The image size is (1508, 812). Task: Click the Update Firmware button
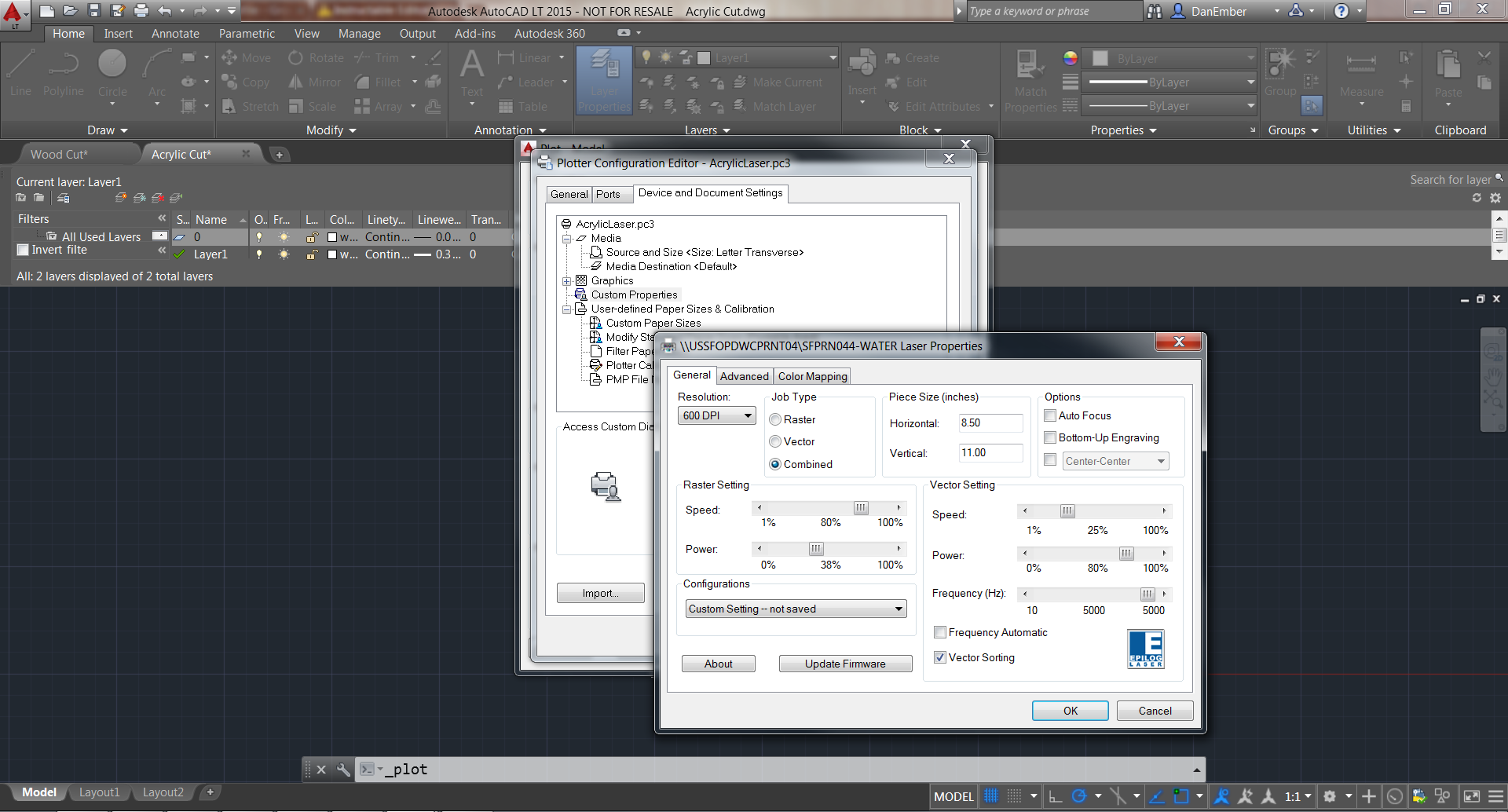pyautogui.click(x=845, y=664)
